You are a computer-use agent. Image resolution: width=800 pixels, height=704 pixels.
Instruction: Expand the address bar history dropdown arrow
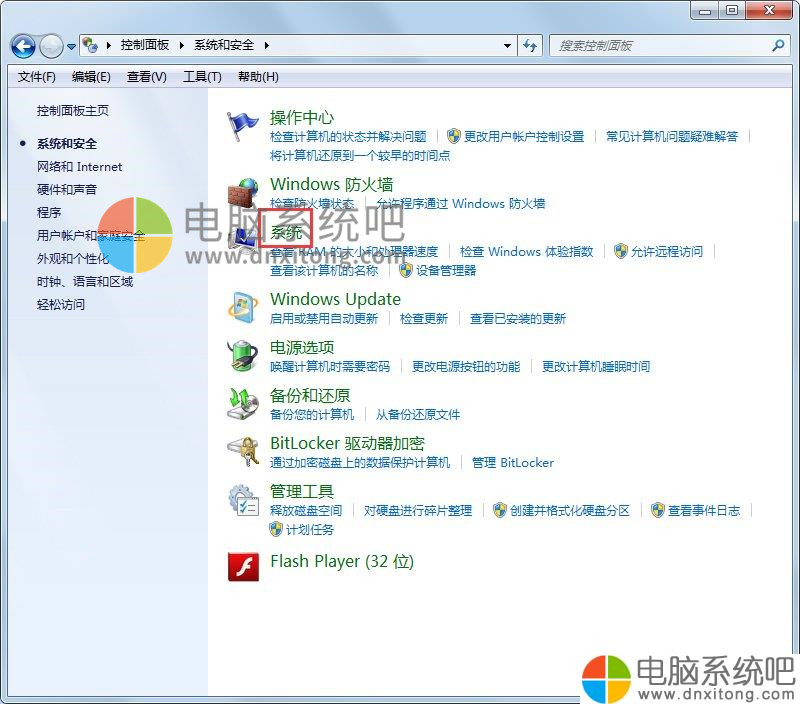point(507,46)
